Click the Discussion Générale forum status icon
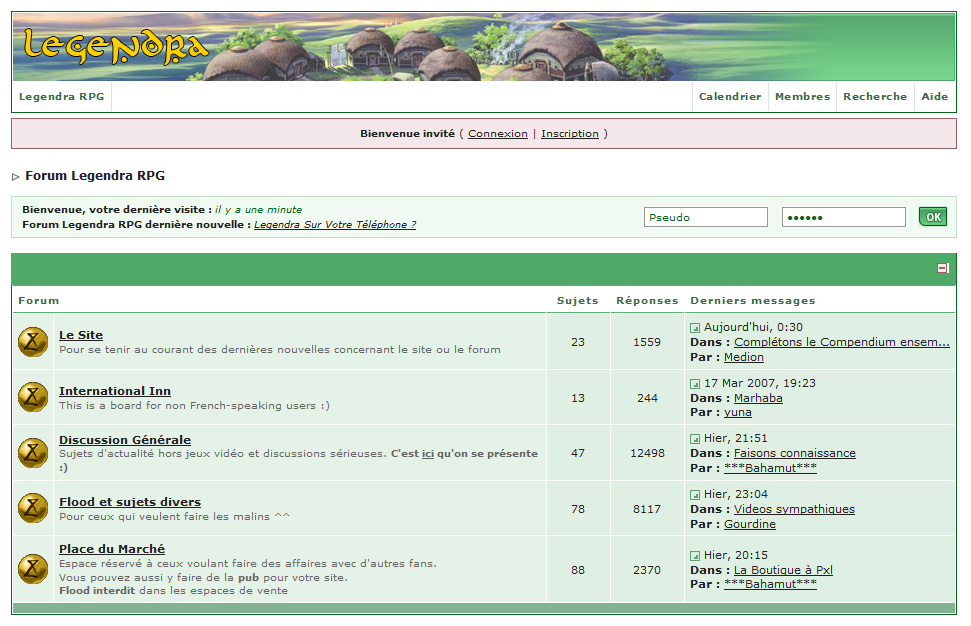The height and width of the screenshot is (626, 971). (x=33, y=453)
